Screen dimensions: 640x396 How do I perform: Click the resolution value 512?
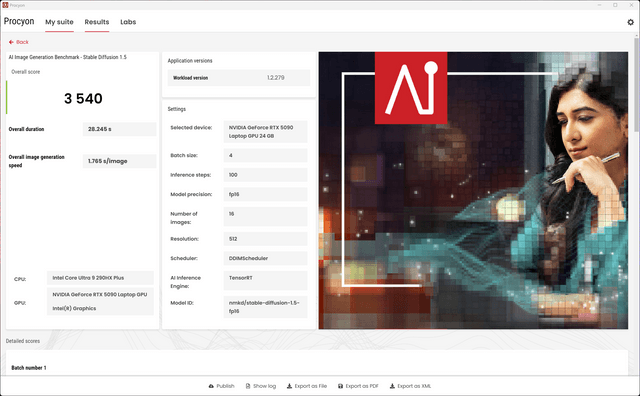point(265,239)
